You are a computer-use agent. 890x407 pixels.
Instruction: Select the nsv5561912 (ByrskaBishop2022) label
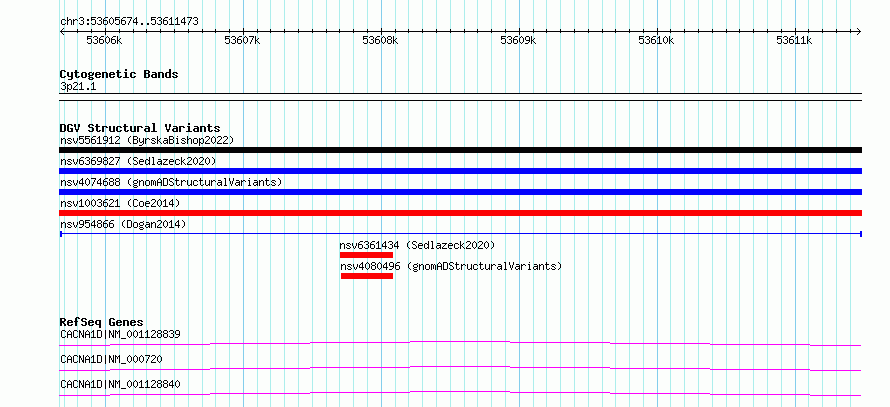[x=147, y=140]
